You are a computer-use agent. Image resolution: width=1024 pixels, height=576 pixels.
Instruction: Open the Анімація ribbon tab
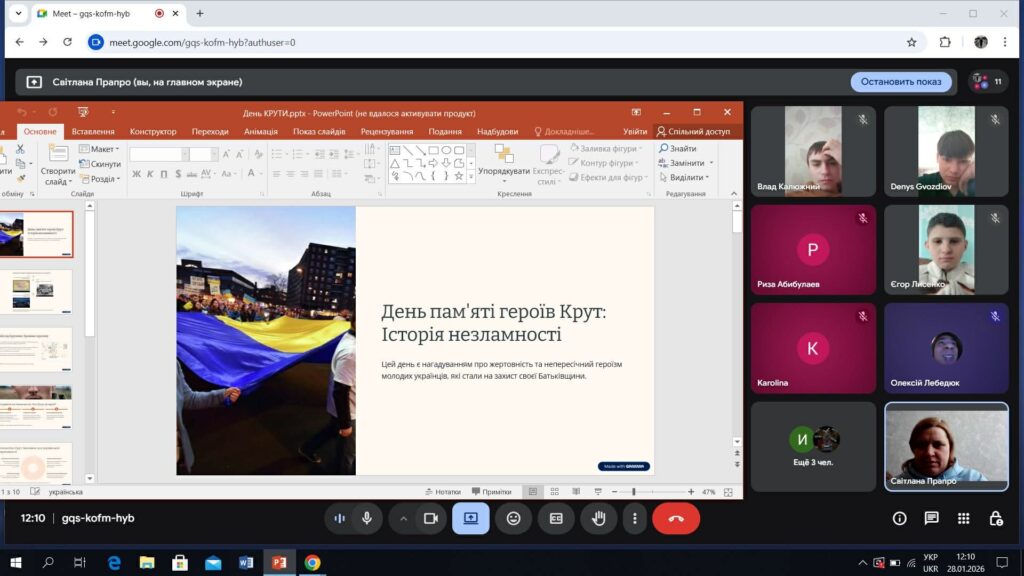click(260, 131)
